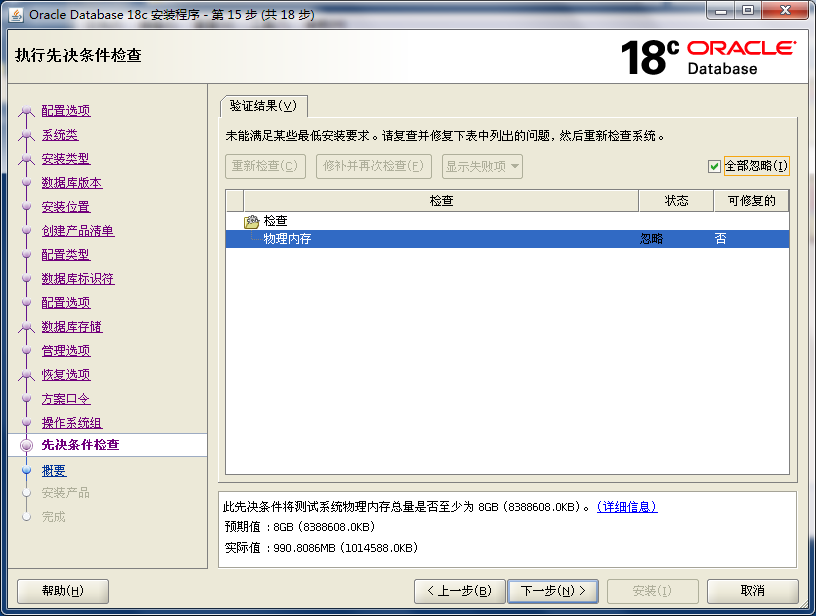Go to the 操作系统组 step
Screen dimensions: 816x616
point(72,423)
